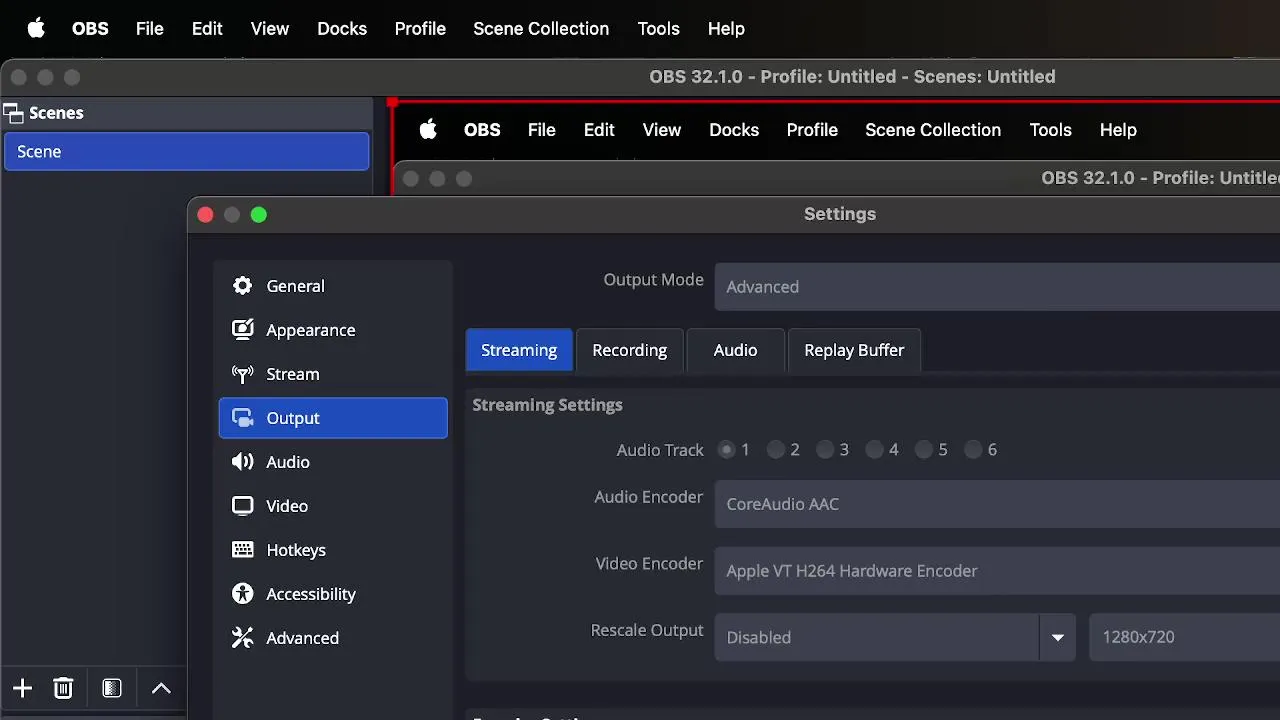Click the Audio speaker icon in sidebar

point(242,462)
